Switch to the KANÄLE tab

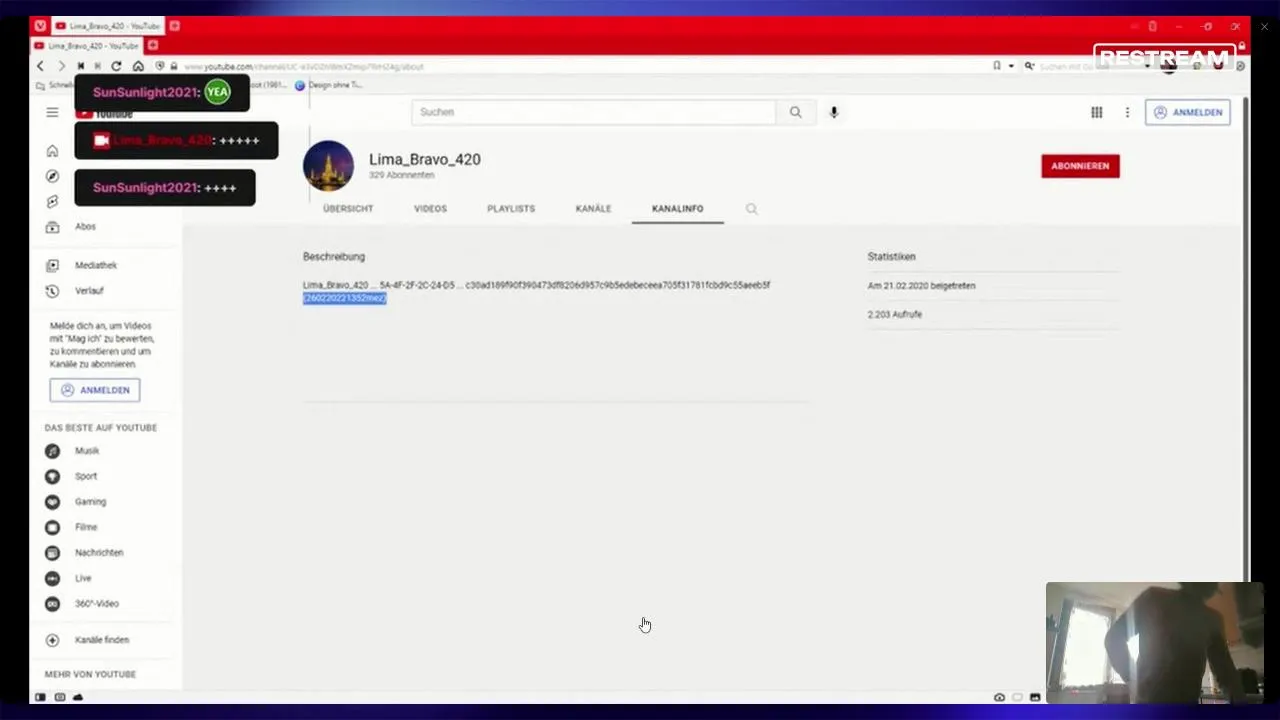[x=593, y=208]
